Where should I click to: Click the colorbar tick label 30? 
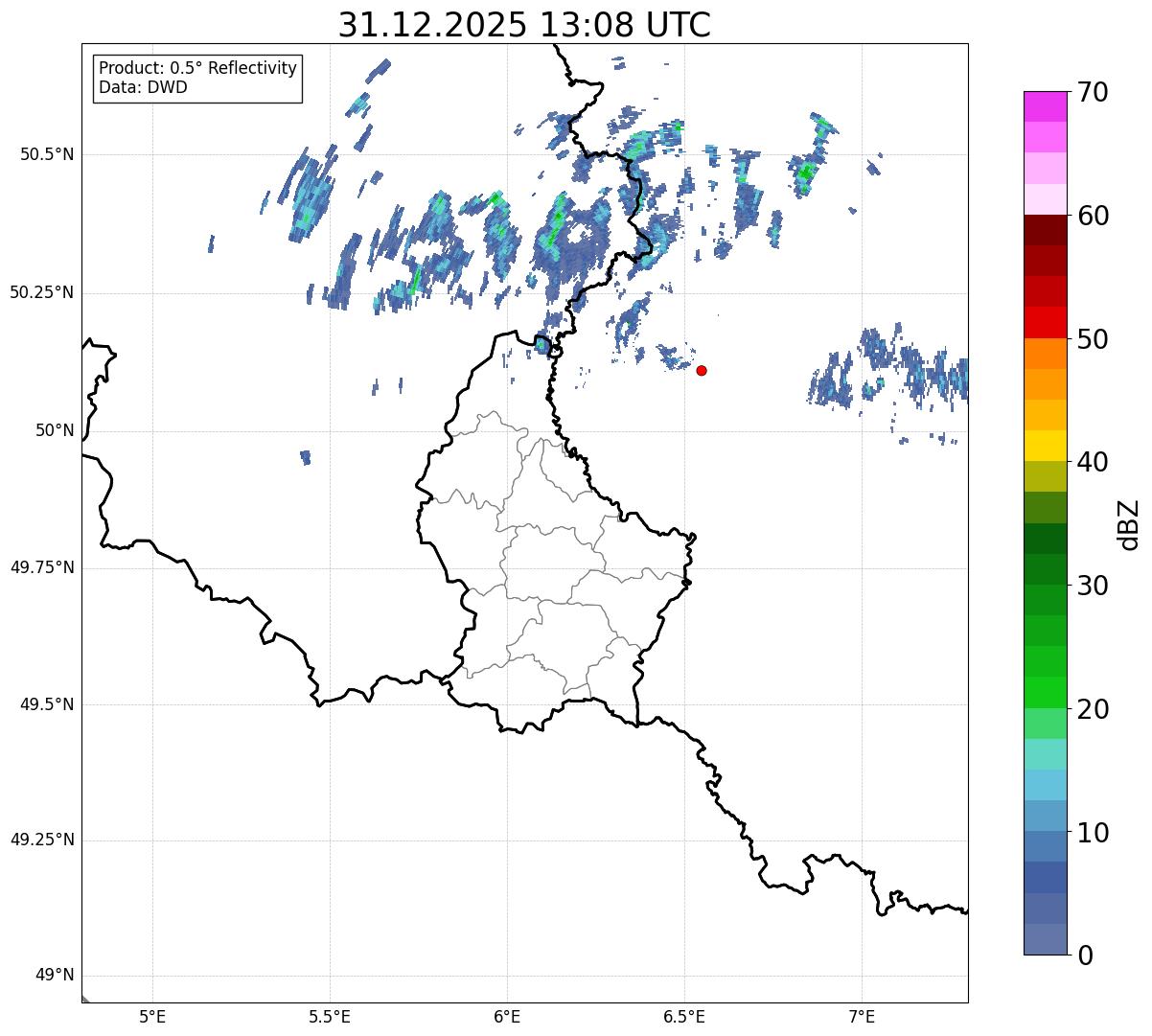pyautogui.click(x=1093, y=586)
